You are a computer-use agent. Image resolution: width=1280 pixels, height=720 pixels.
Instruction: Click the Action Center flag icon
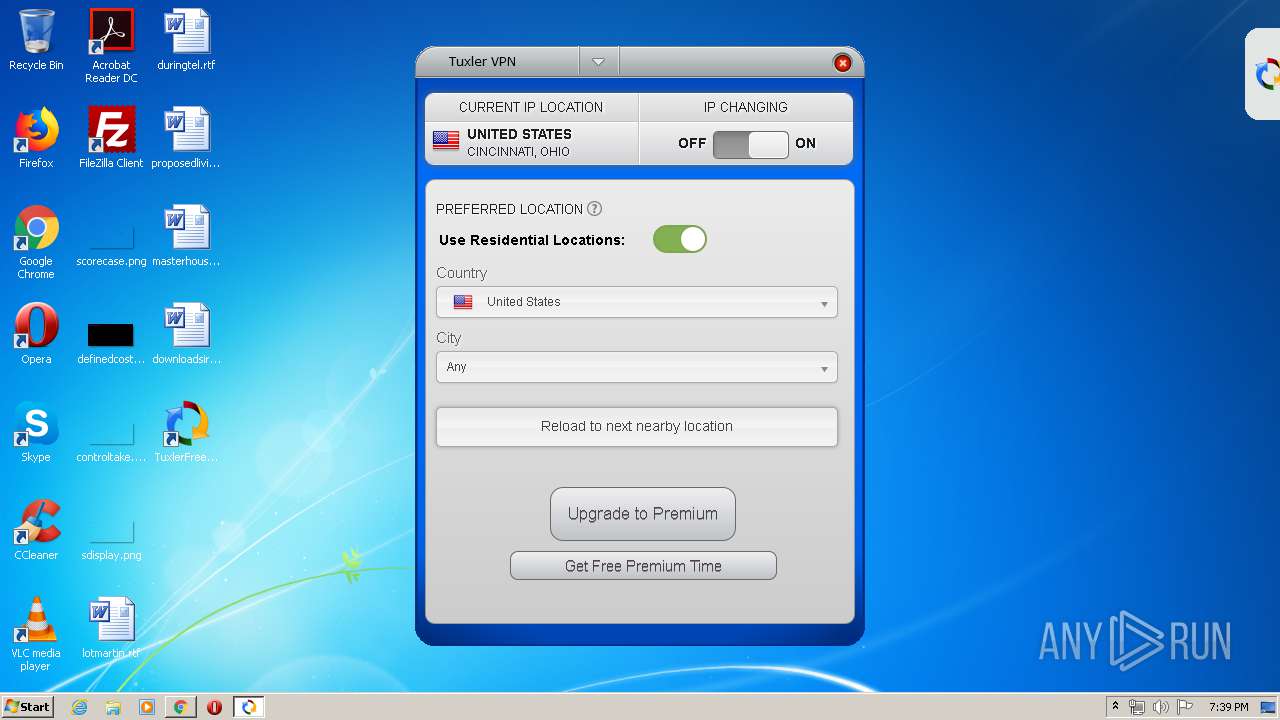tap(1185, 707)
